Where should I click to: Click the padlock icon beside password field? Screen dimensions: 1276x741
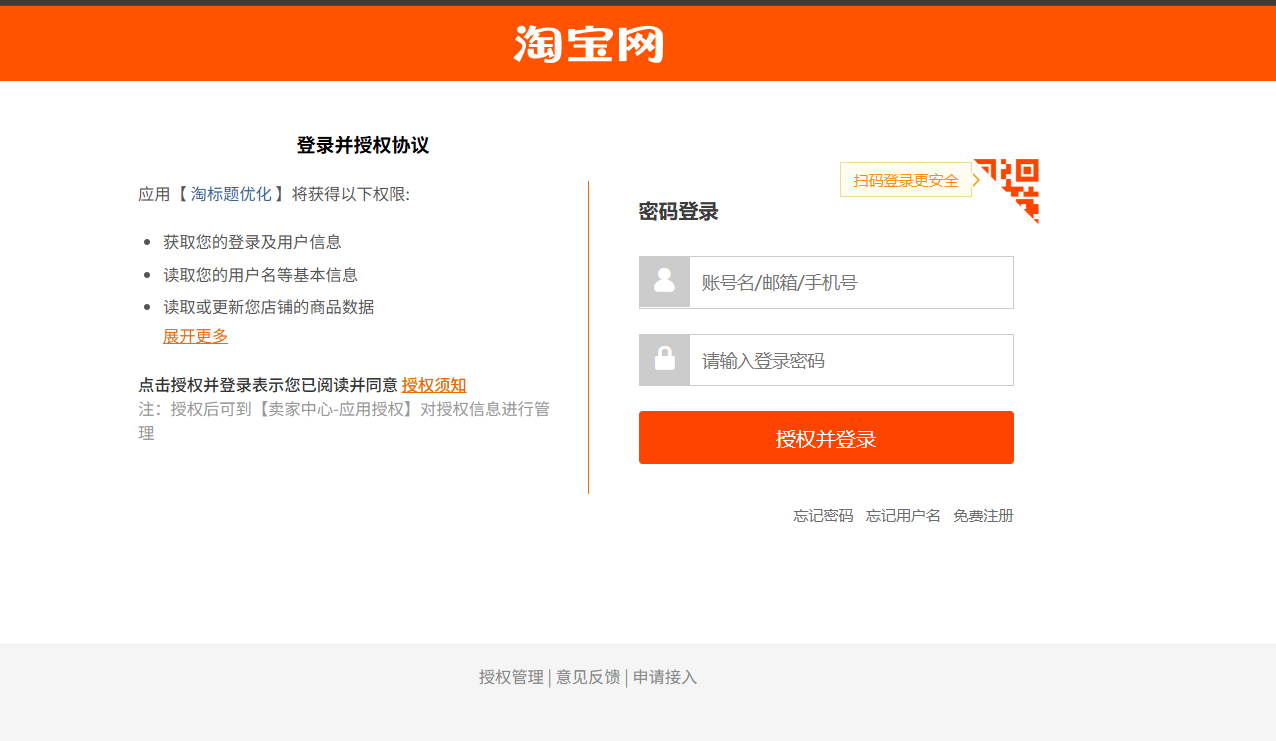[664, 360]
